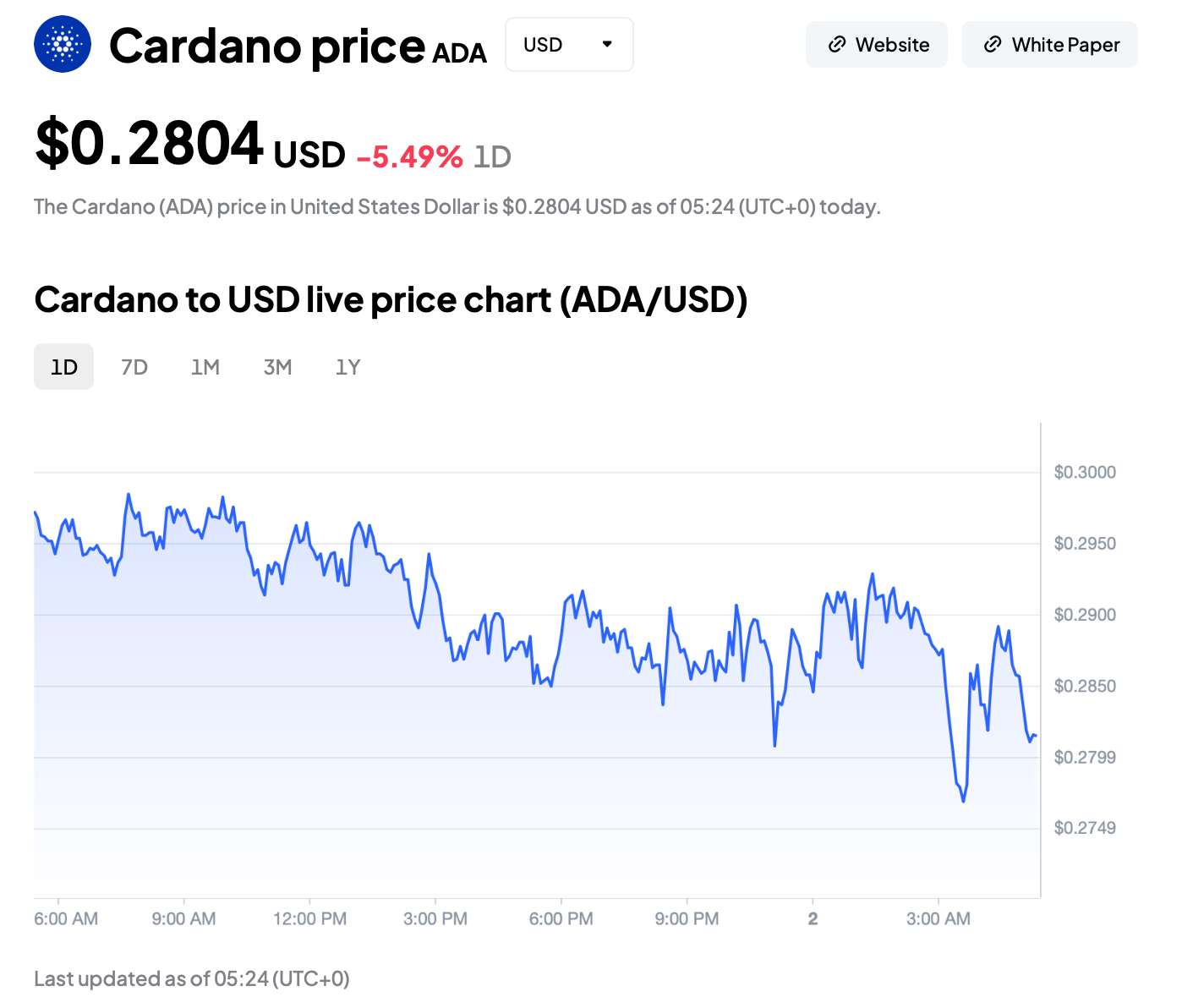The image size is (1182, 1008).
Task: Click the Cardano logo icon
Action: (63, 44)
